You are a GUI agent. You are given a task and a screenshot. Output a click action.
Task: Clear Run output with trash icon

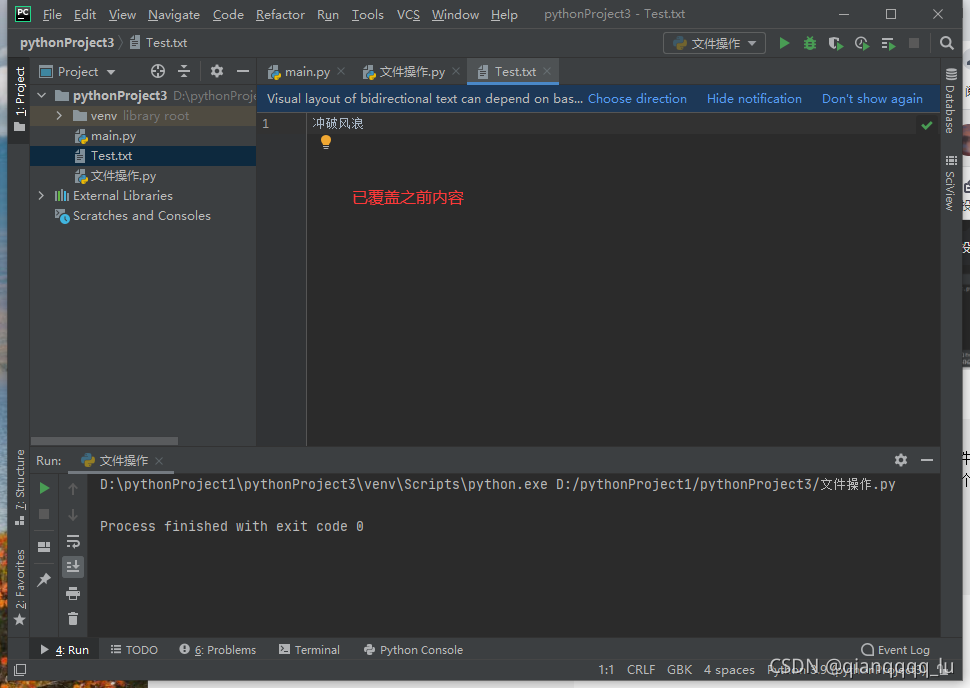point(73,619)
